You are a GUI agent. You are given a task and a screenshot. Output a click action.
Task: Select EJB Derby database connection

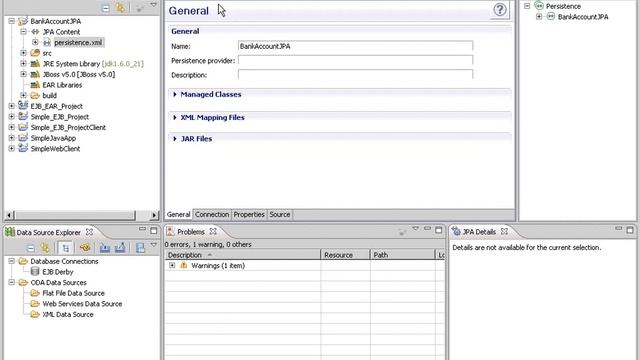pos(58,272)
